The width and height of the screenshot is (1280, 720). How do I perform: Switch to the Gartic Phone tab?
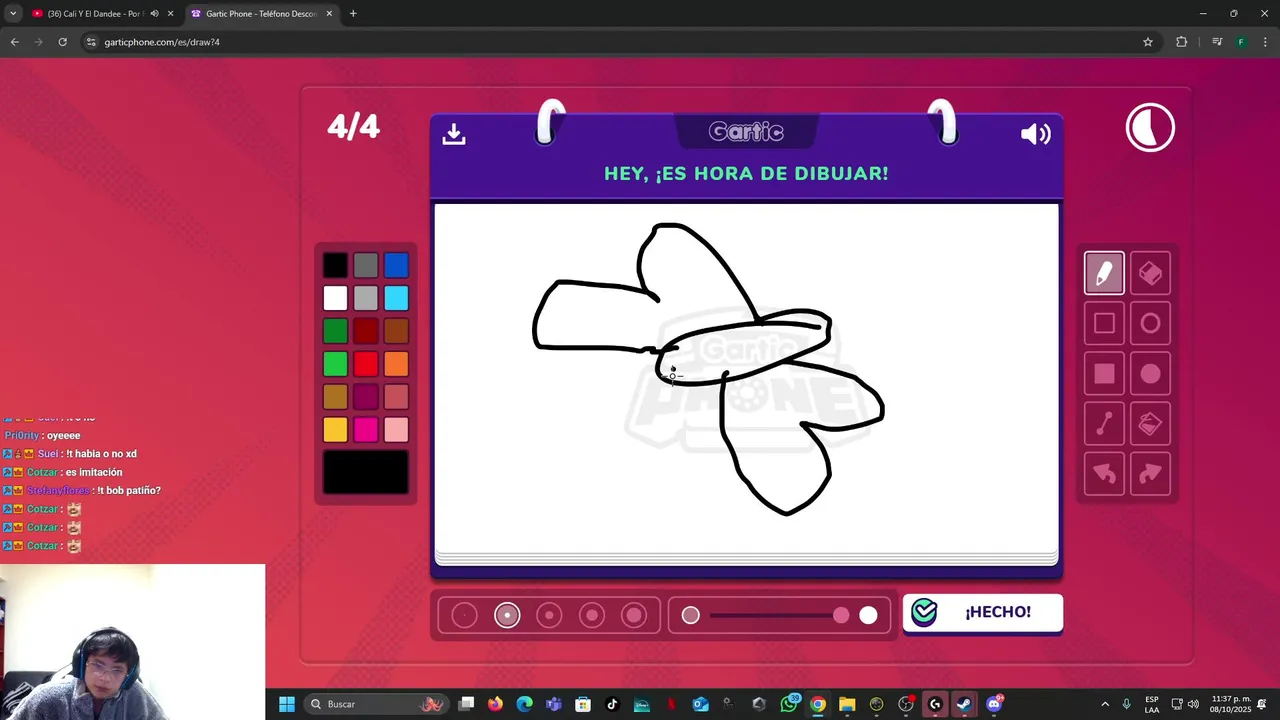pyautogui.click(x=261, y=14)
